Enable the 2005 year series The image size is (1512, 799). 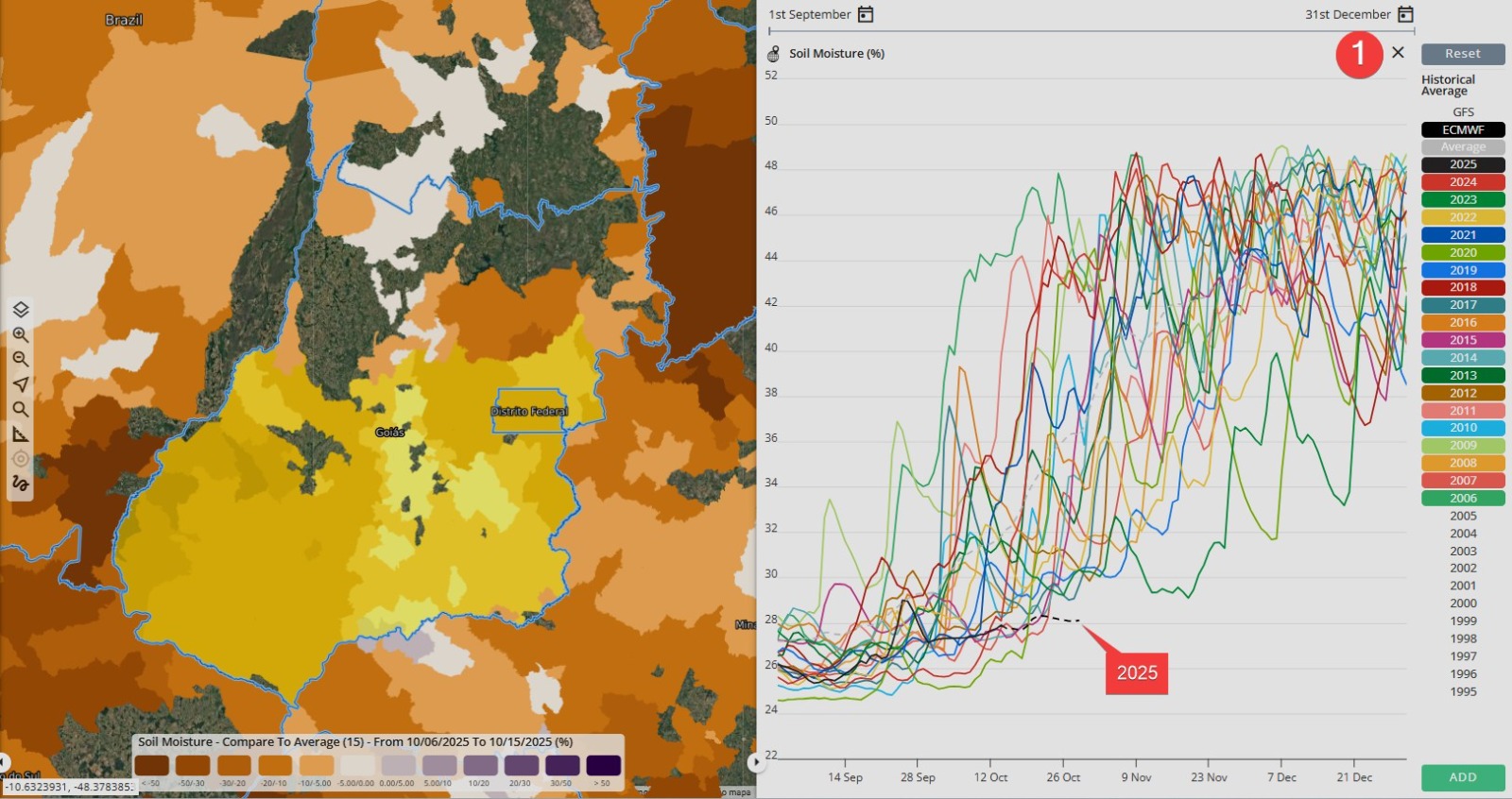pyautogui.click(x=1463, y=516)
